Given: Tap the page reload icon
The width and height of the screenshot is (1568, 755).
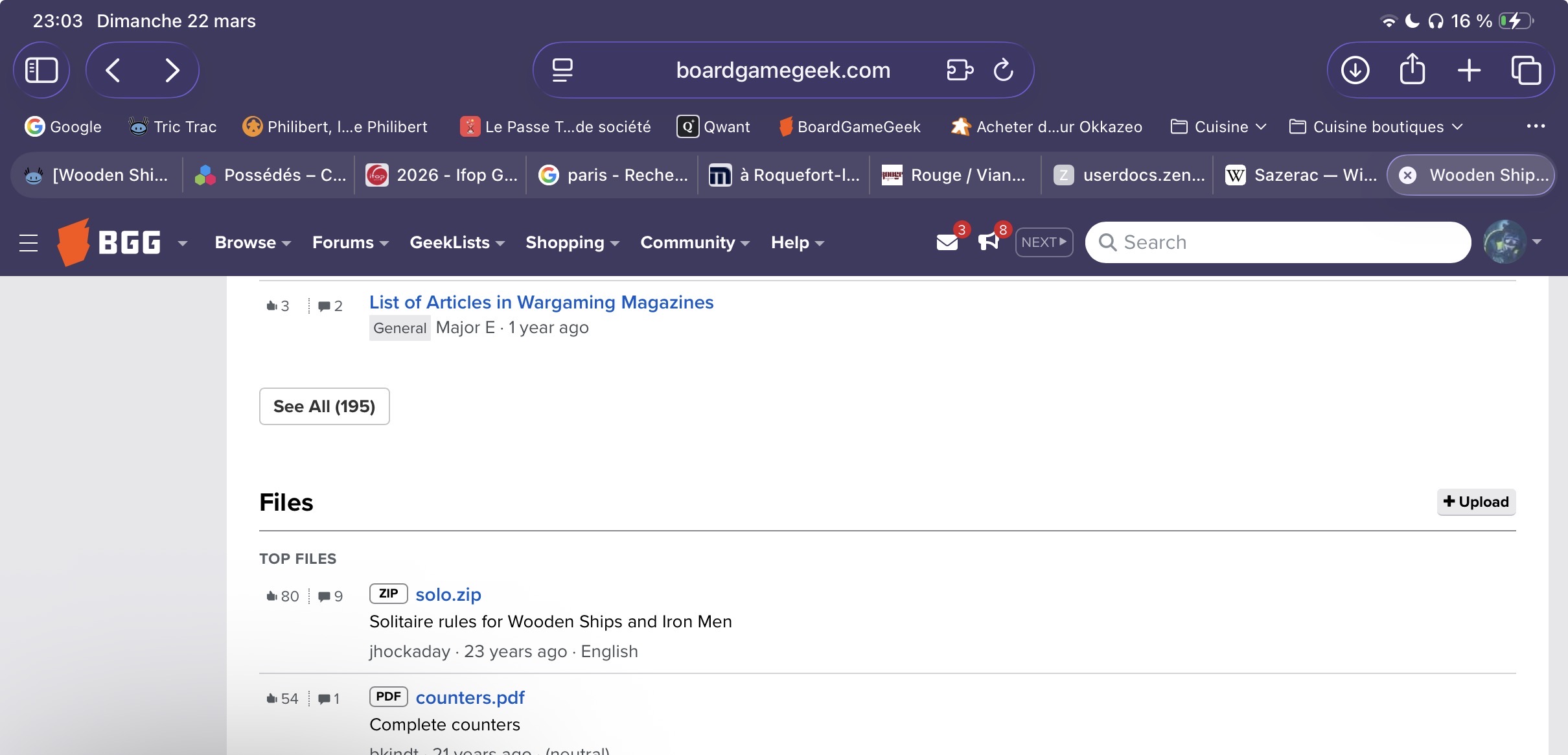Looking at the screenshot, I should pyautogui.click(x=1003, y=70).
